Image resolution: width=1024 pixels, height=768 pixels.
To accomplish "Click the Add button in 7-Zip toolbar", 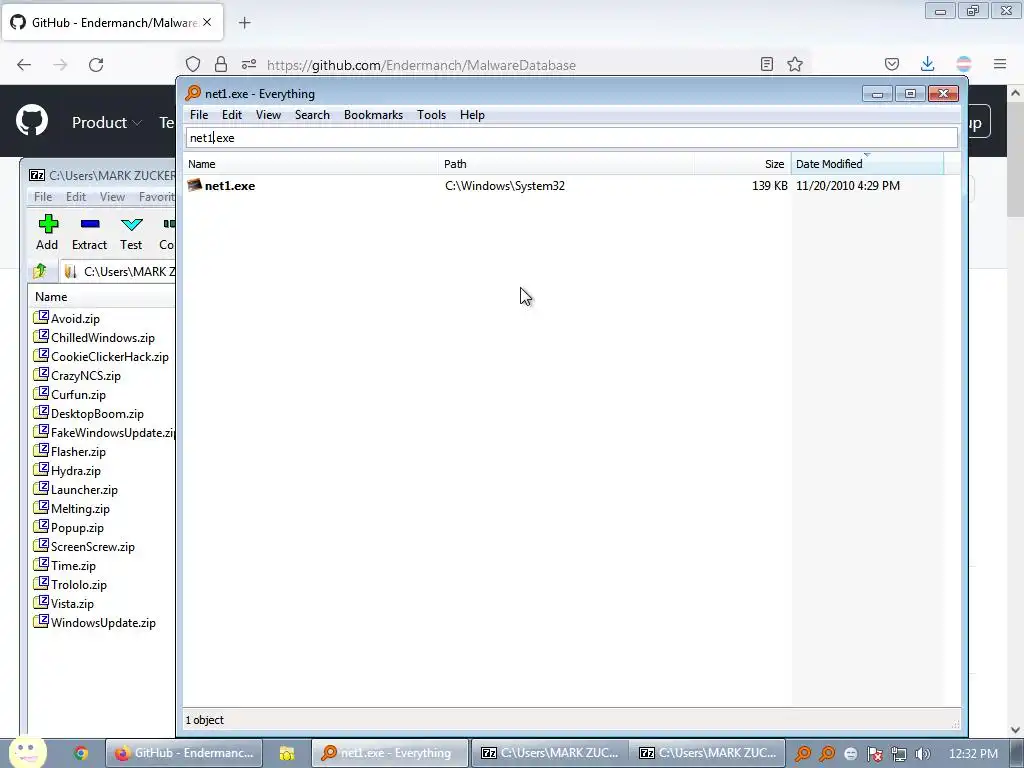I will pyautogui.click(x=47, y=232).
